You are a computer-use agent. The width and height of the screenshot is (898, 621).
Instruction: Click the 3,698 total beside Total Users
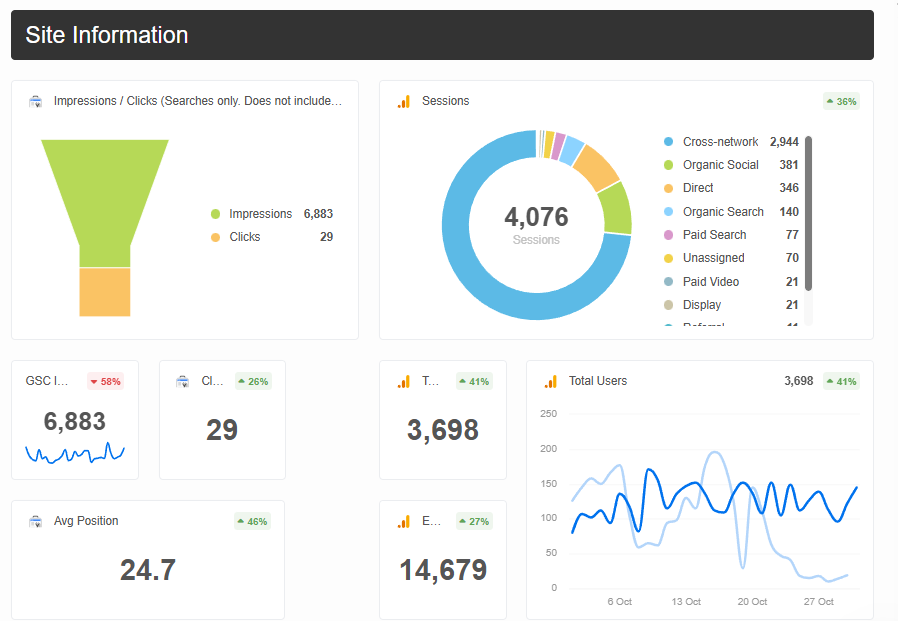(x=798, y=381)
